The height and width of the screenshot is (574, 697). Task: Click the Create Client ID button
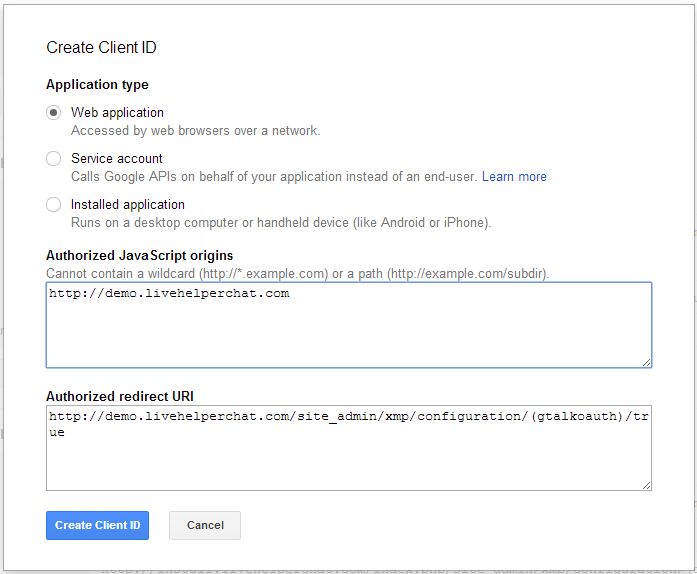(x=97, y=525)
